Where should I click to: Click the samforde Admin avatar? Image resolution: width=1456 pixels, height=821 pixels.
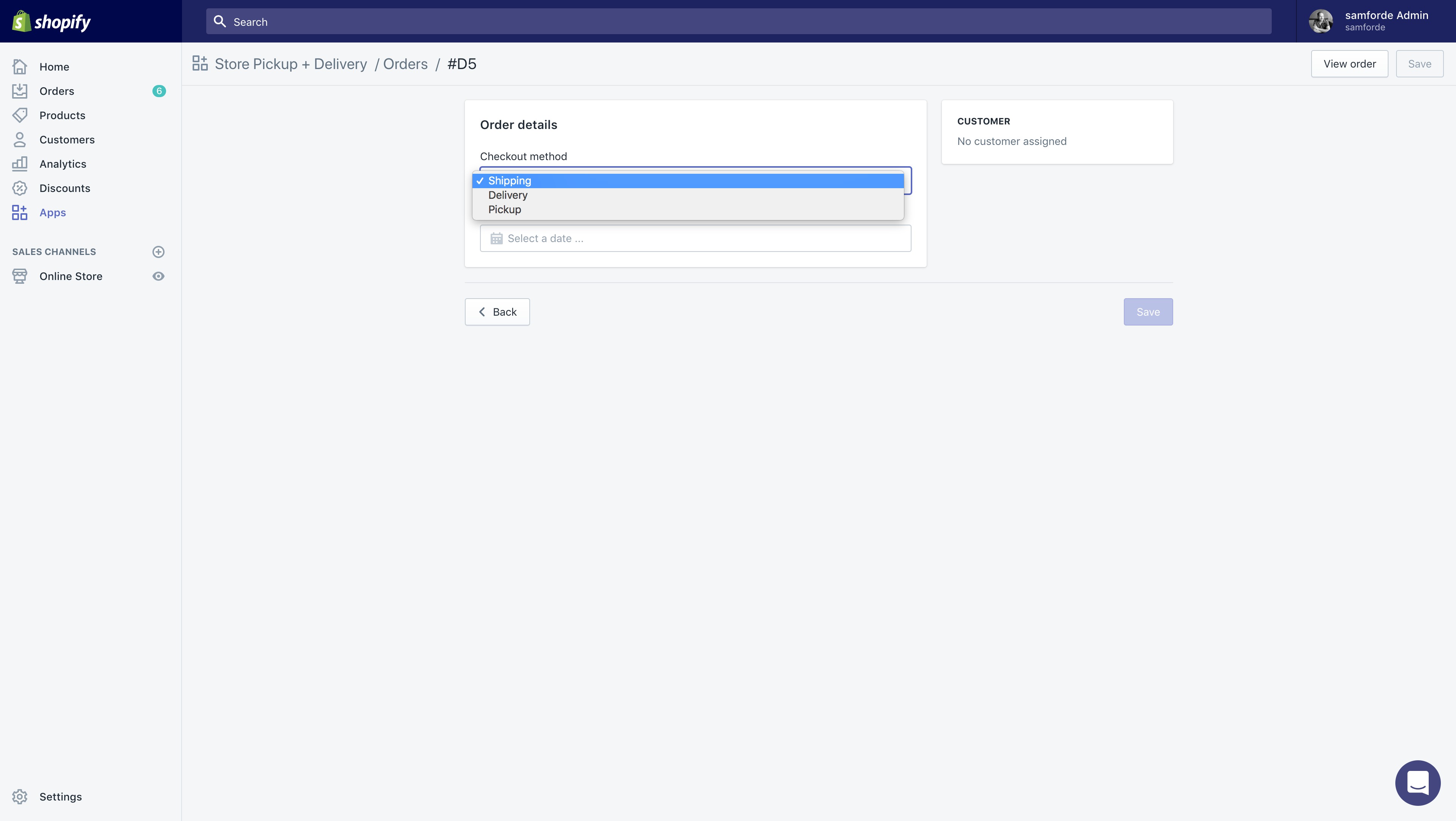pos(1320,22)
